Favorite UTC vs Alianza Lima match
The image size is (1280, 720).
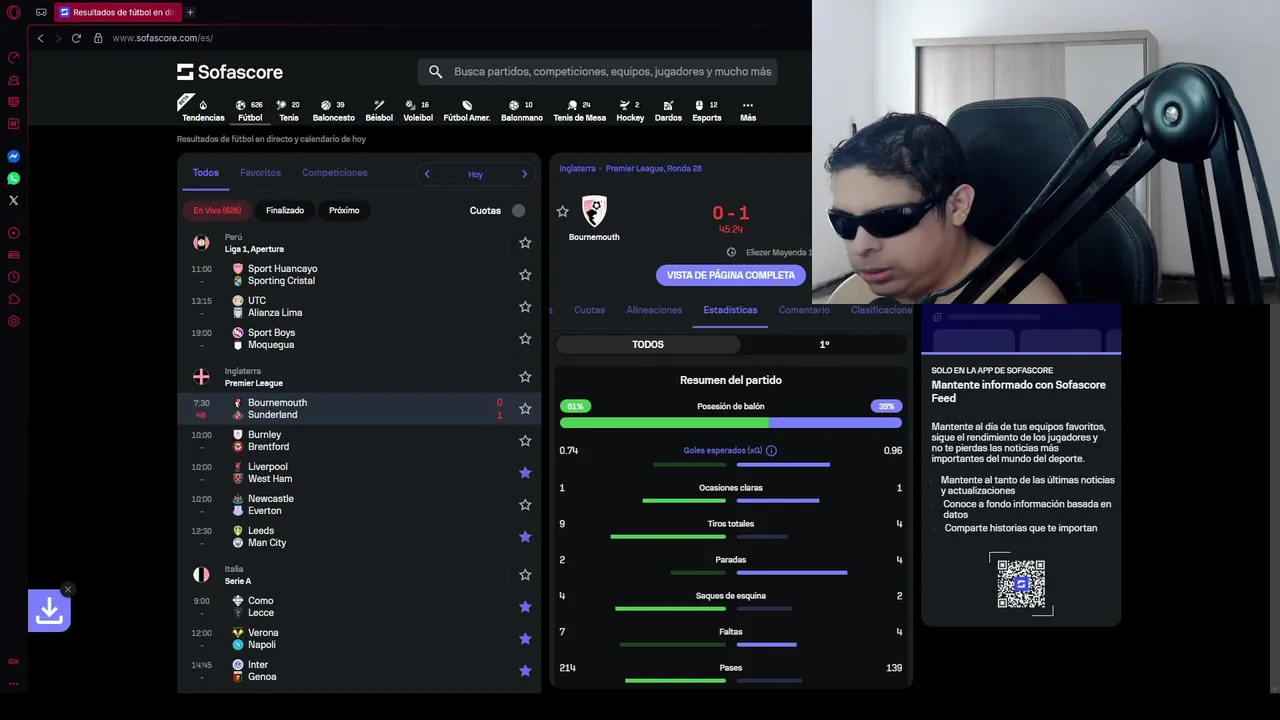pos(525,307)
